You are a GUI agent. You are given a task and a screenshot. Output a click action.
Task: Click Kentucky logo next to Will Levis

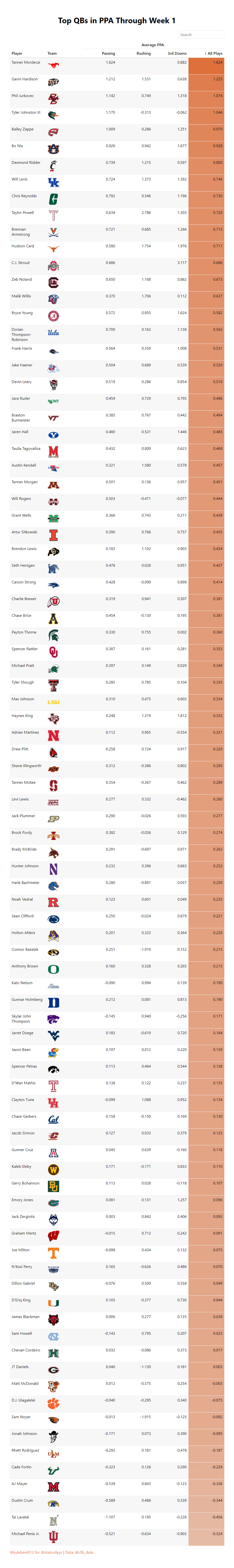pos(54,182)
